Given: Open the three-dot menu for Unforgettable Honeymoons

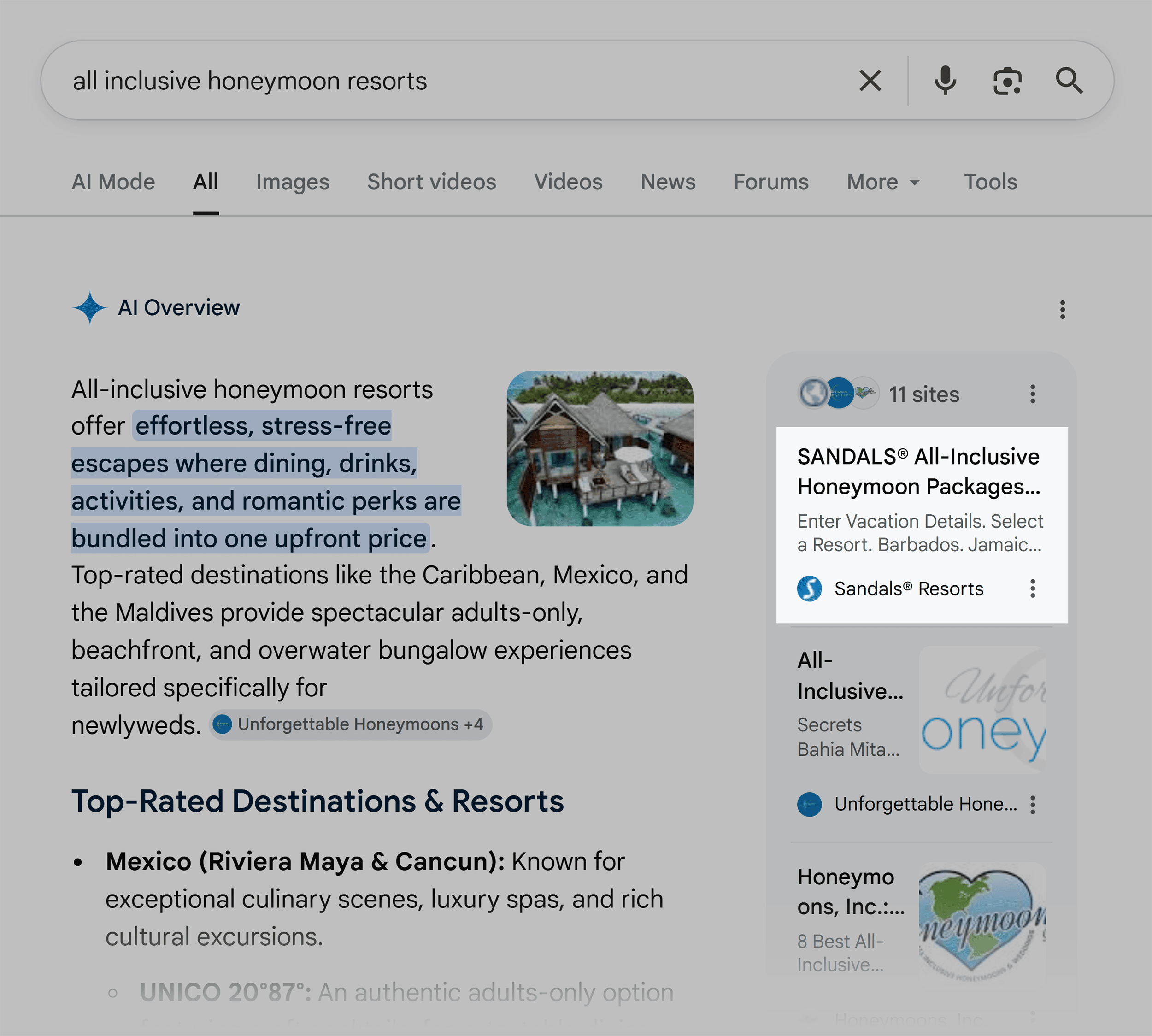Looking at the screenshot, I should [1033, 804].
